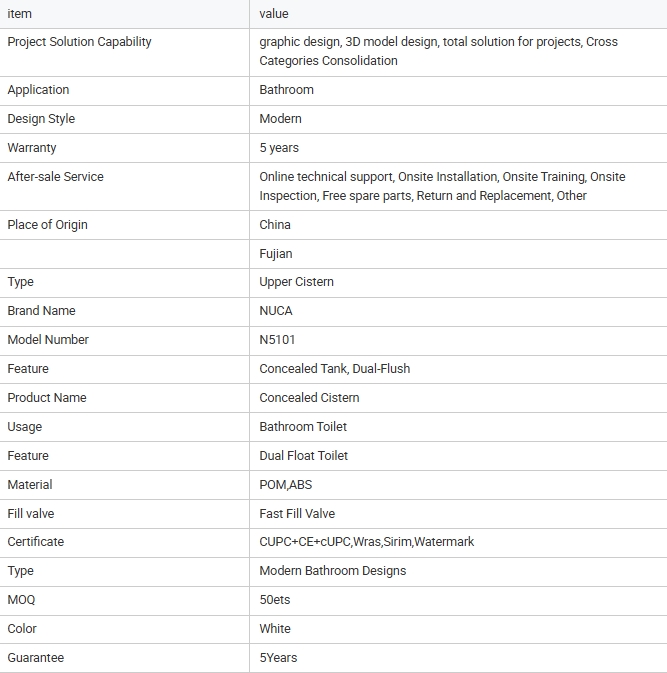Click the 'item' column header
Image resolution: width=667 pixels, height=673 pixels.
click(20, 14)
